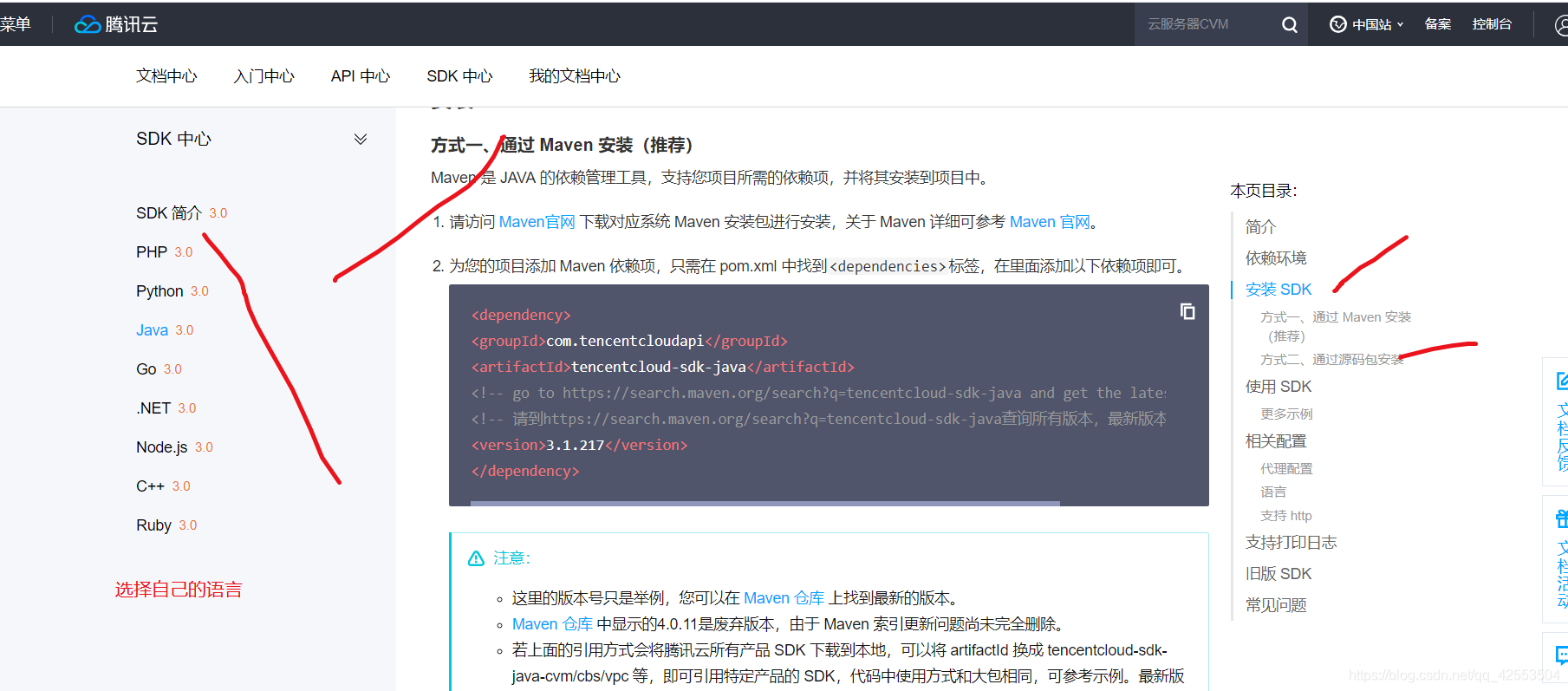Open the Maven 官网 reference link
The height and width of the screenshot is (691, 1568).
1051,222
